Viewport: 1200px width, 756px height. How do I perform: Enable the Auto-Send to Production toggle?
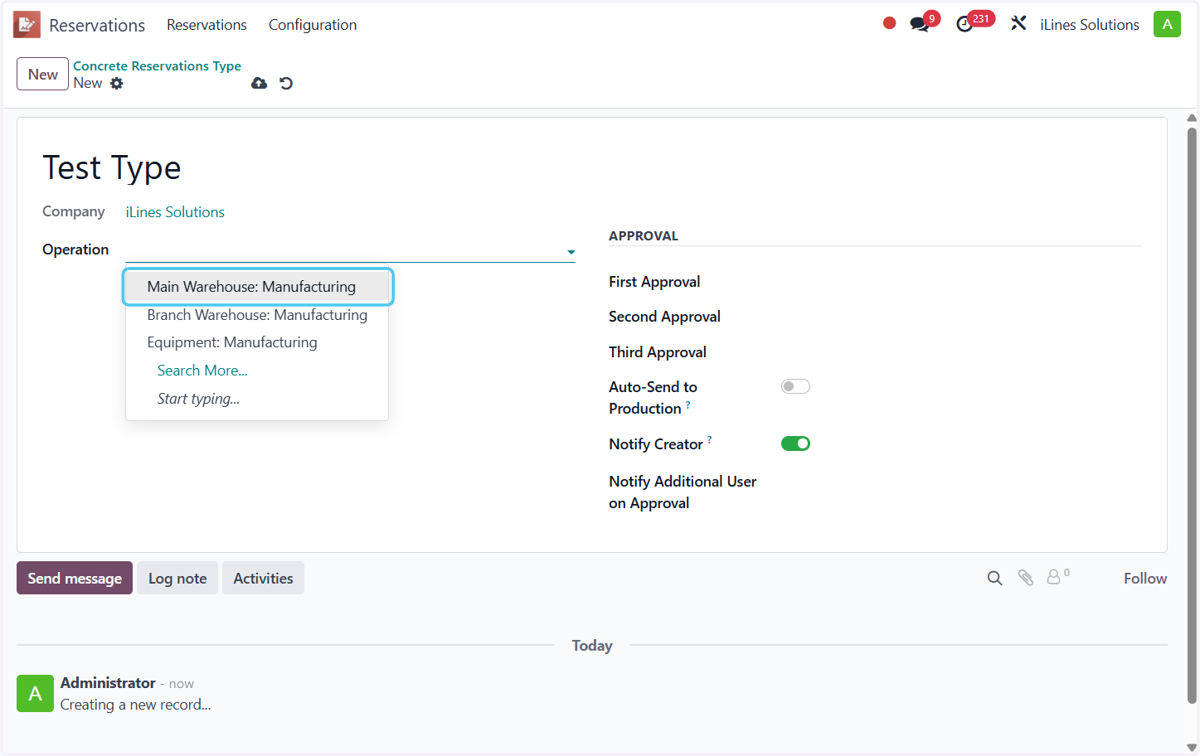pyautogui.click(x=795, y=386)
